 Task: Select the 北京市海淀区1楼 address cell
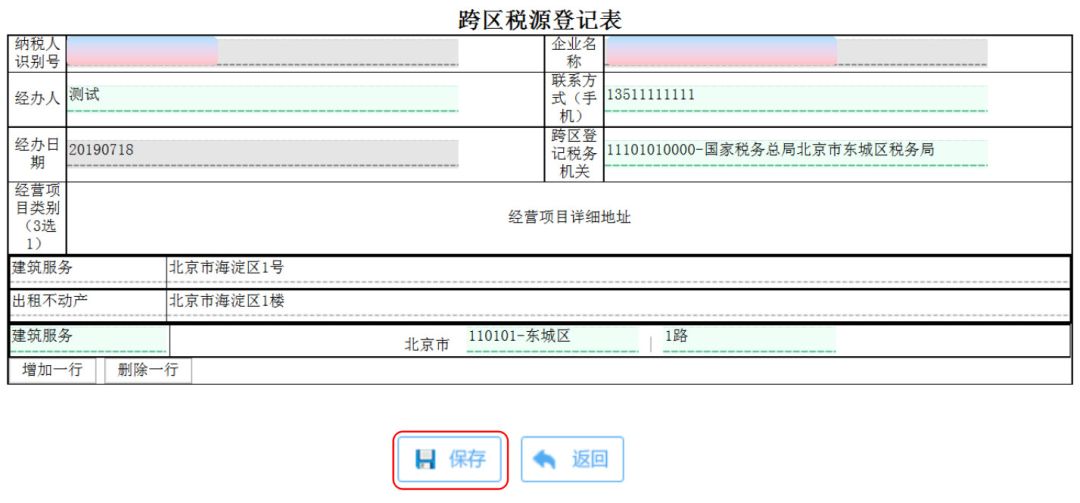(618, 305)
